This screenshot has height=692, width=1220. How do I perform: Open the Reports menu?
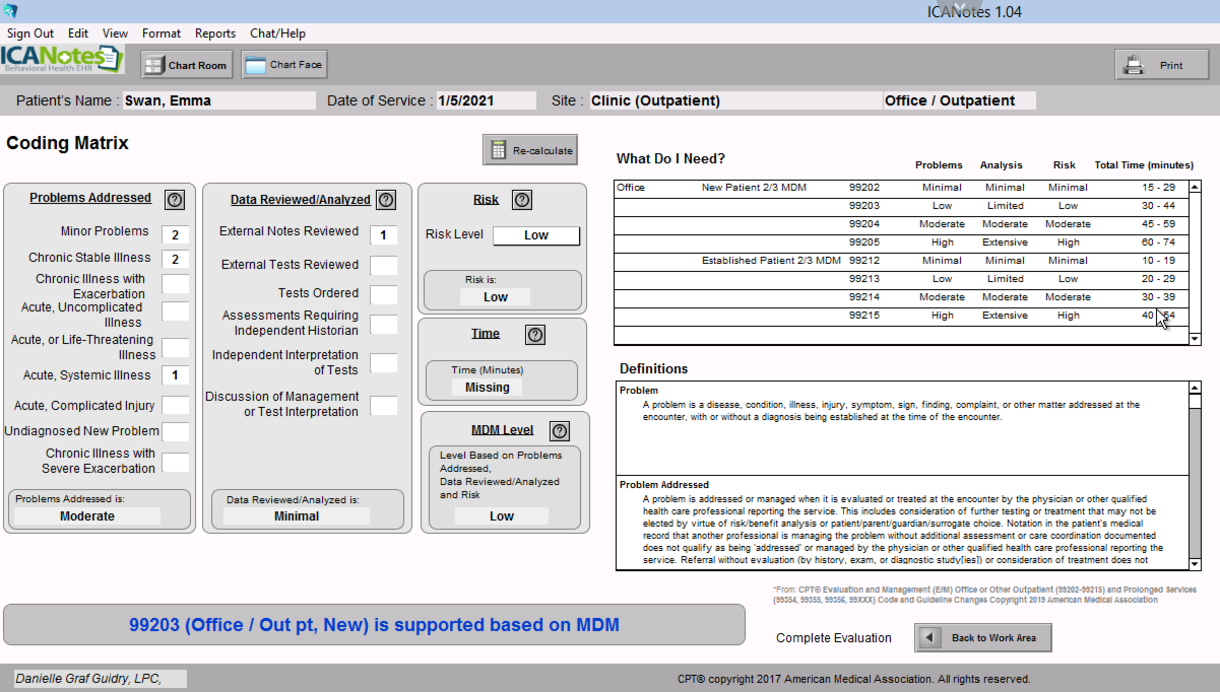tap(215, 33)
